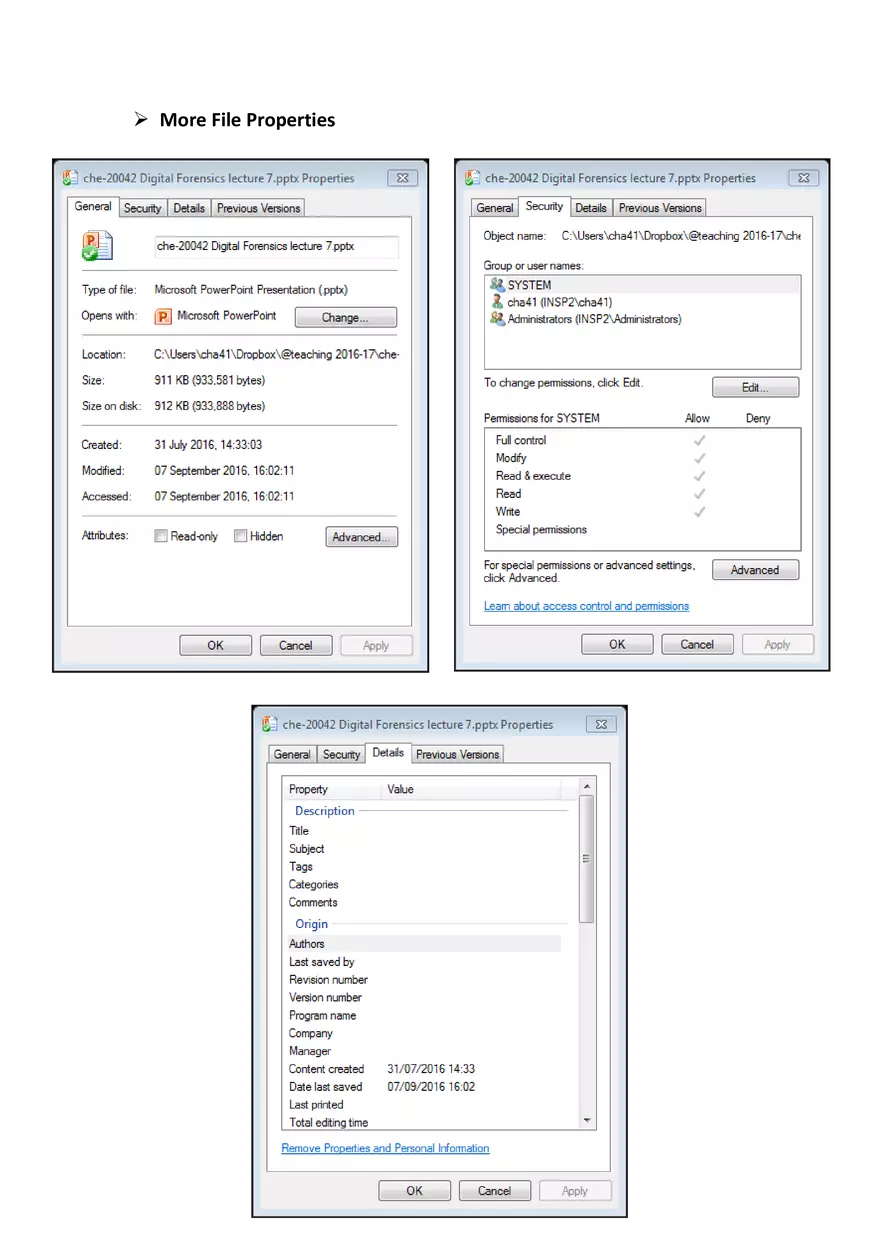Click the title bar icon of the Details dialog
This screenshot has width=880, height=1244.
click(269, 723)
